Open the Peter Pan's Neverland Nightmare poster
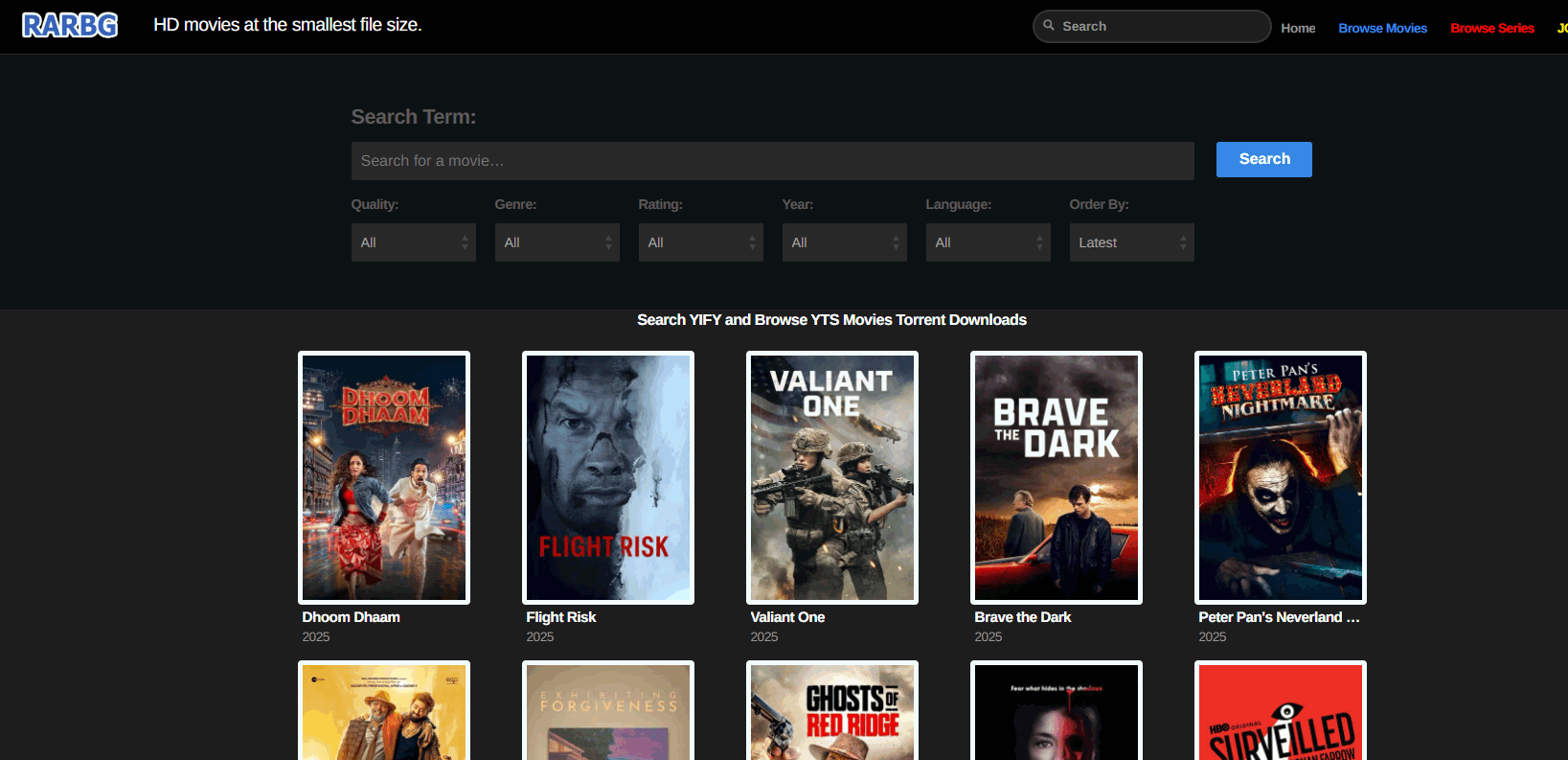This screenshot has height=760, width=1568. point(1281,477)
